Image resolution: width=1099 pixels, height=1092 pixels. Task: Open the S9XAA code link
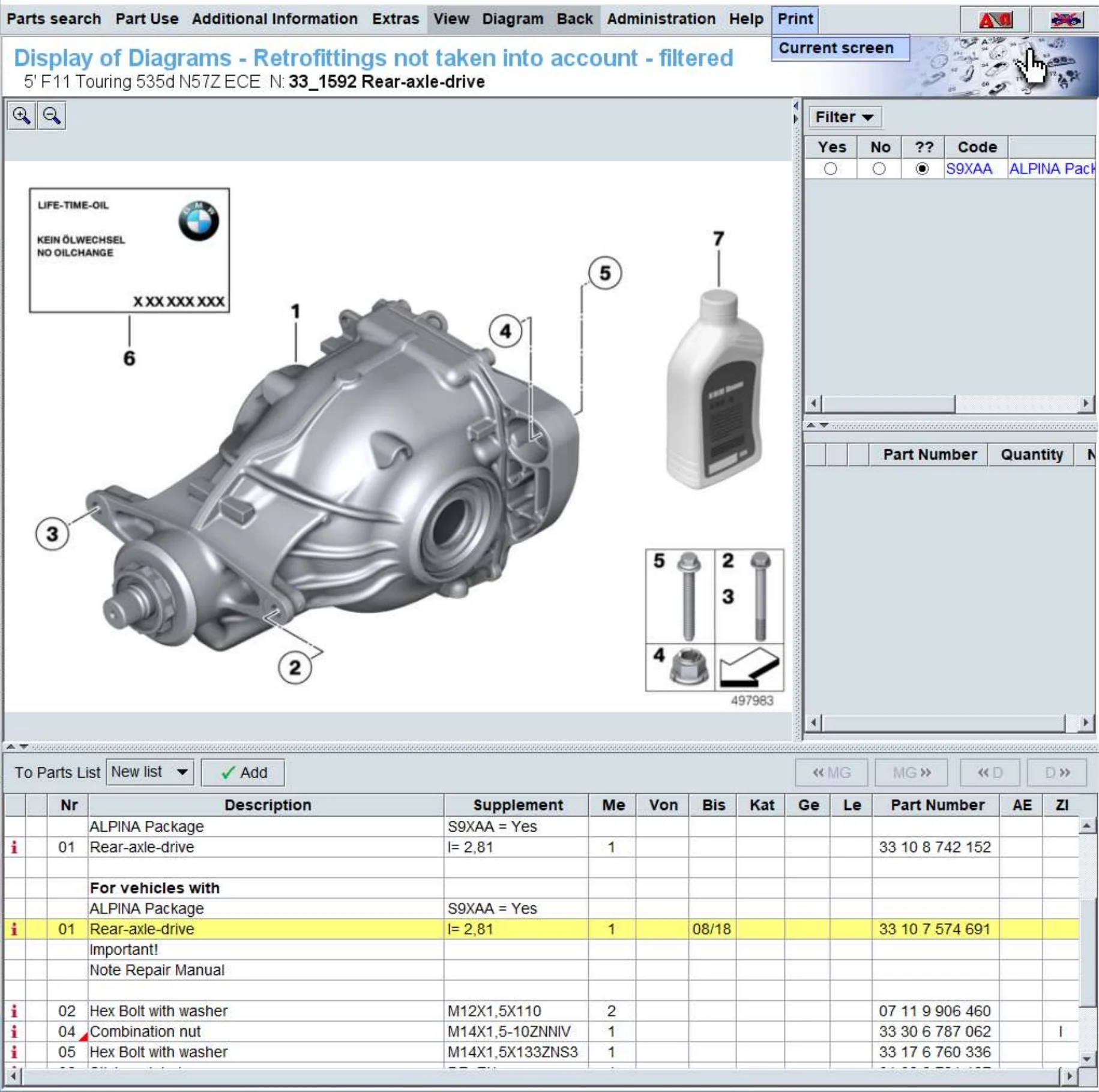point(969,169)
